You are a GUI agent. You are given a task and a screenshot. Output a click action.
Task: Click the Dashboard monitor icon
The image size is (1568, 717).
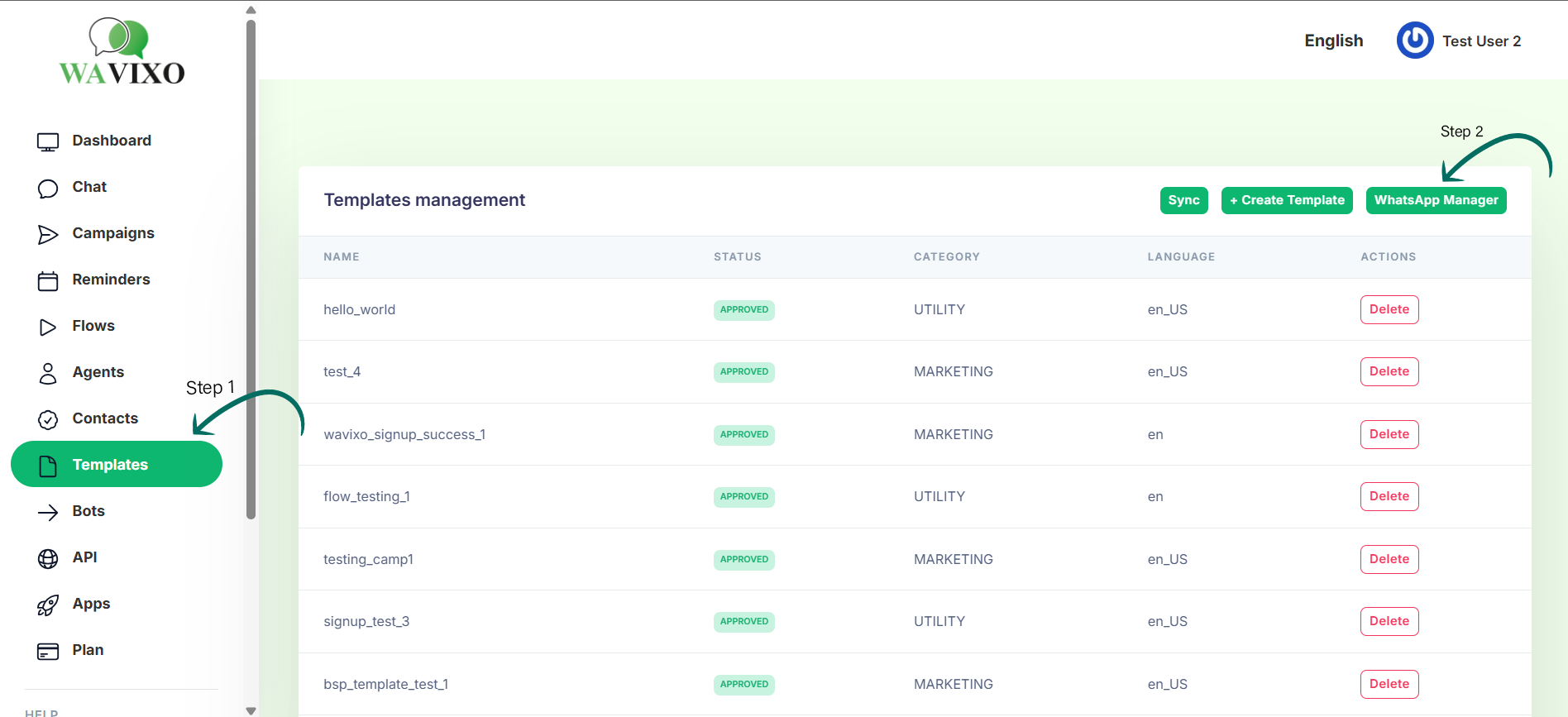(x=48, y=141)
